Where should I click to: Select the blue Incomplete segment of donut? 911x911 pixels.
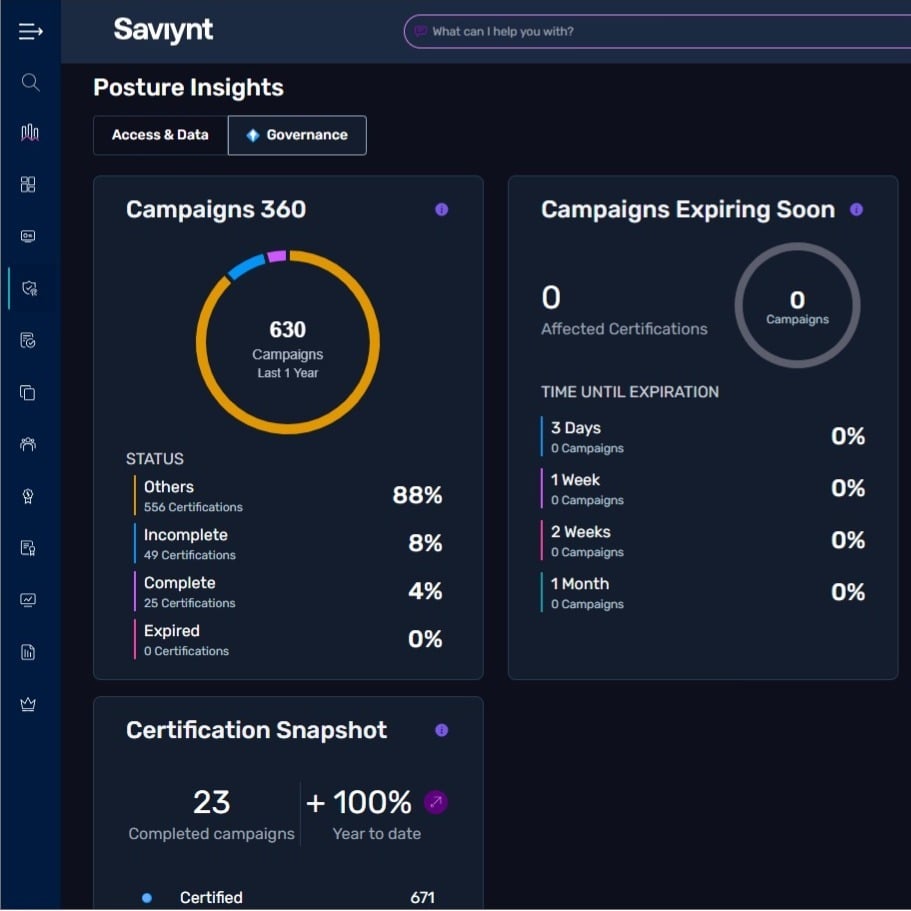[x=246, y=267]
